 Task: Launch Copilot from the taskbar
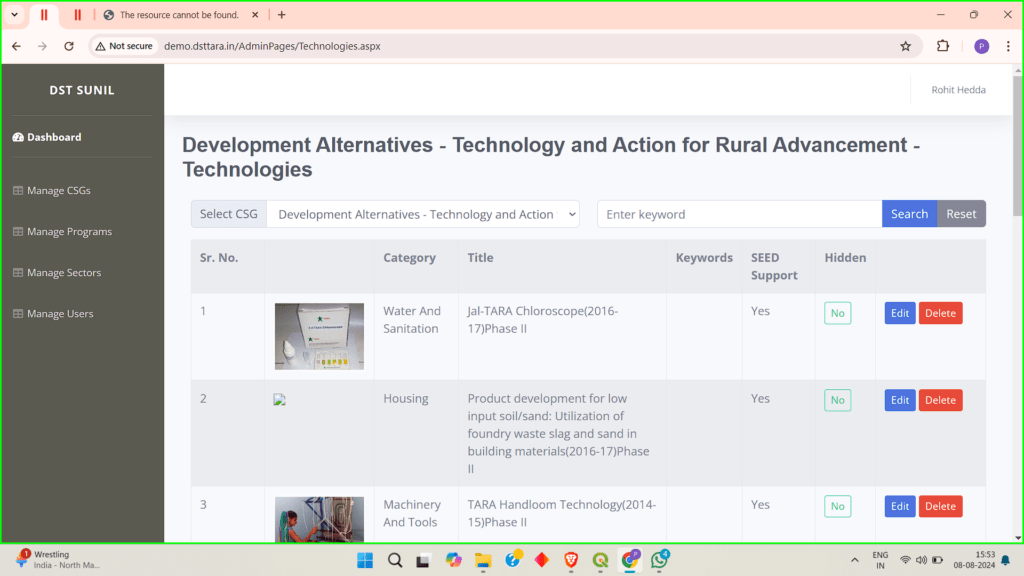coord(453,560)
